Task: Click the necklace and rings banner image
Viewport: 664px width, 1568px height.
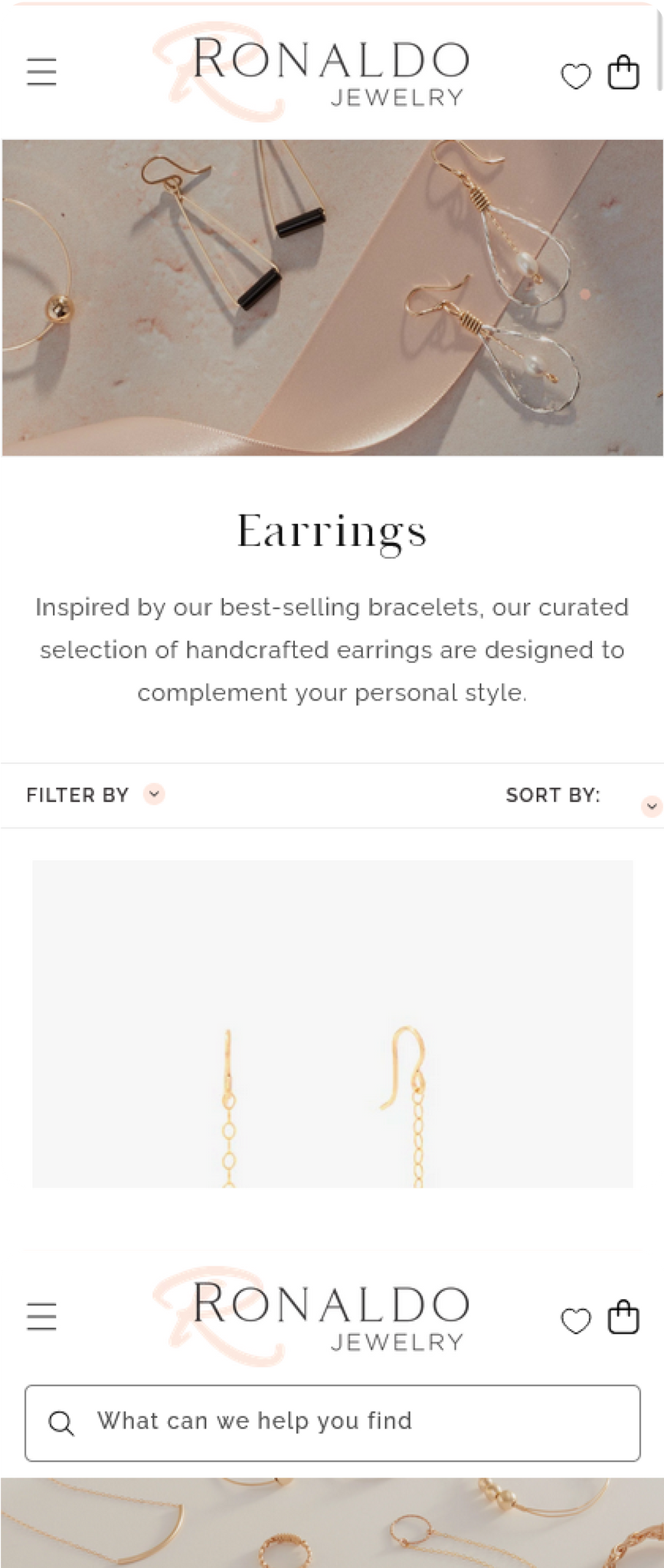Action: pos(332,1522)
